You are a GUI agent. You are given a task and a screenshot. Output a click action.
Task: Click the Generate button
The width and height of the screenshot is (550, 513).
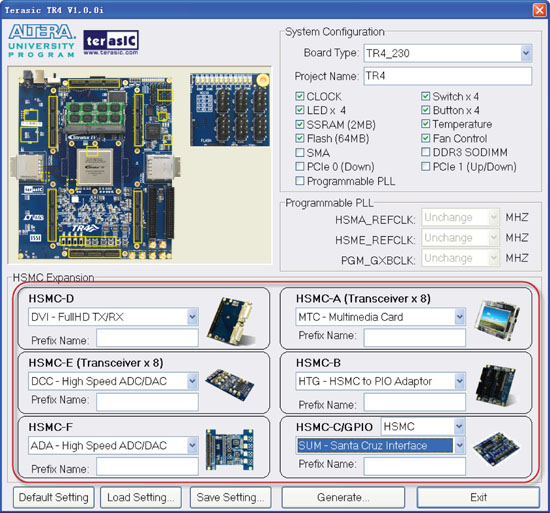[x=343, y=497]
